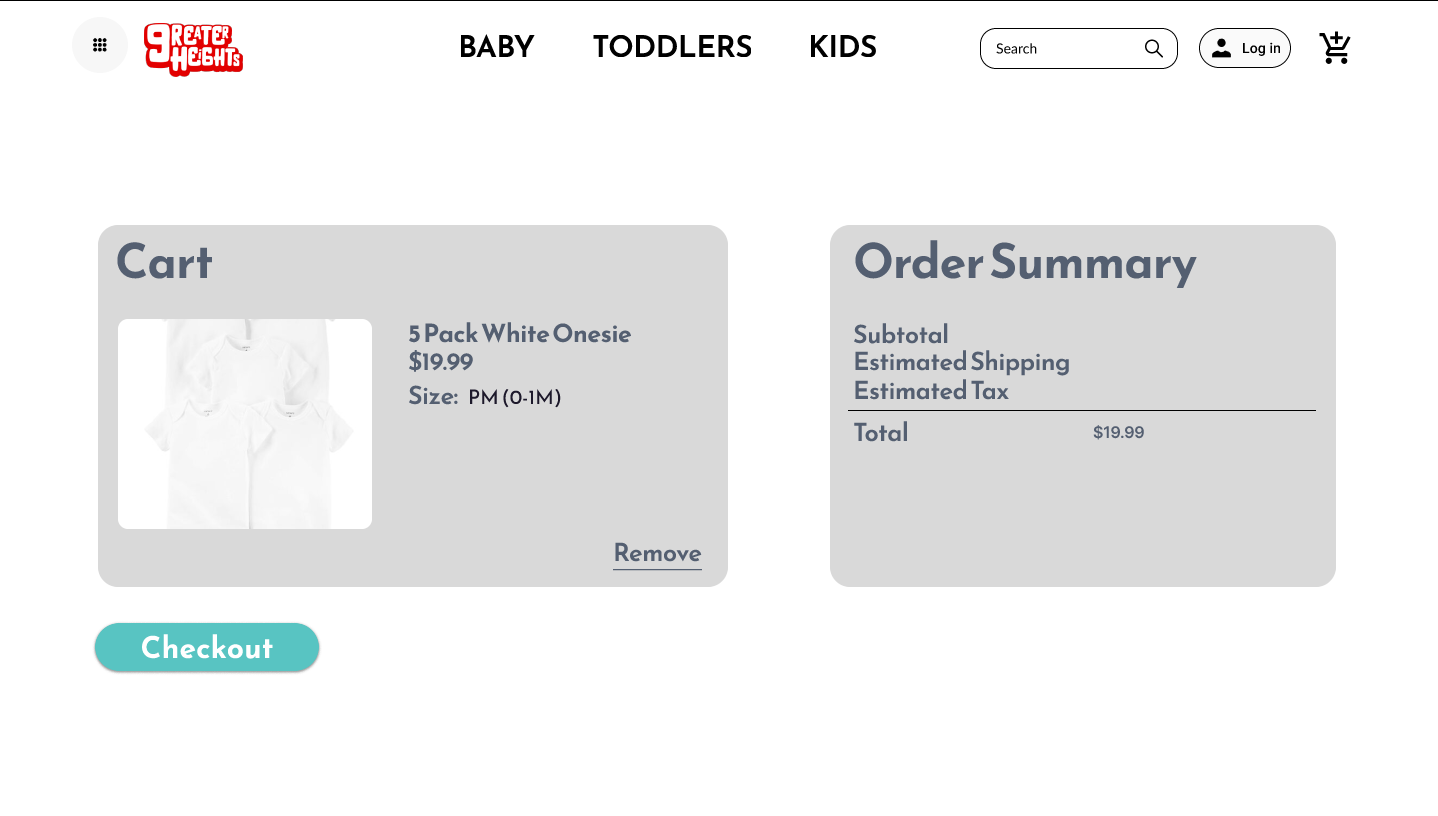Click the Estimated Tax label
1438x816 pixels.
click(x=931, y=391)
